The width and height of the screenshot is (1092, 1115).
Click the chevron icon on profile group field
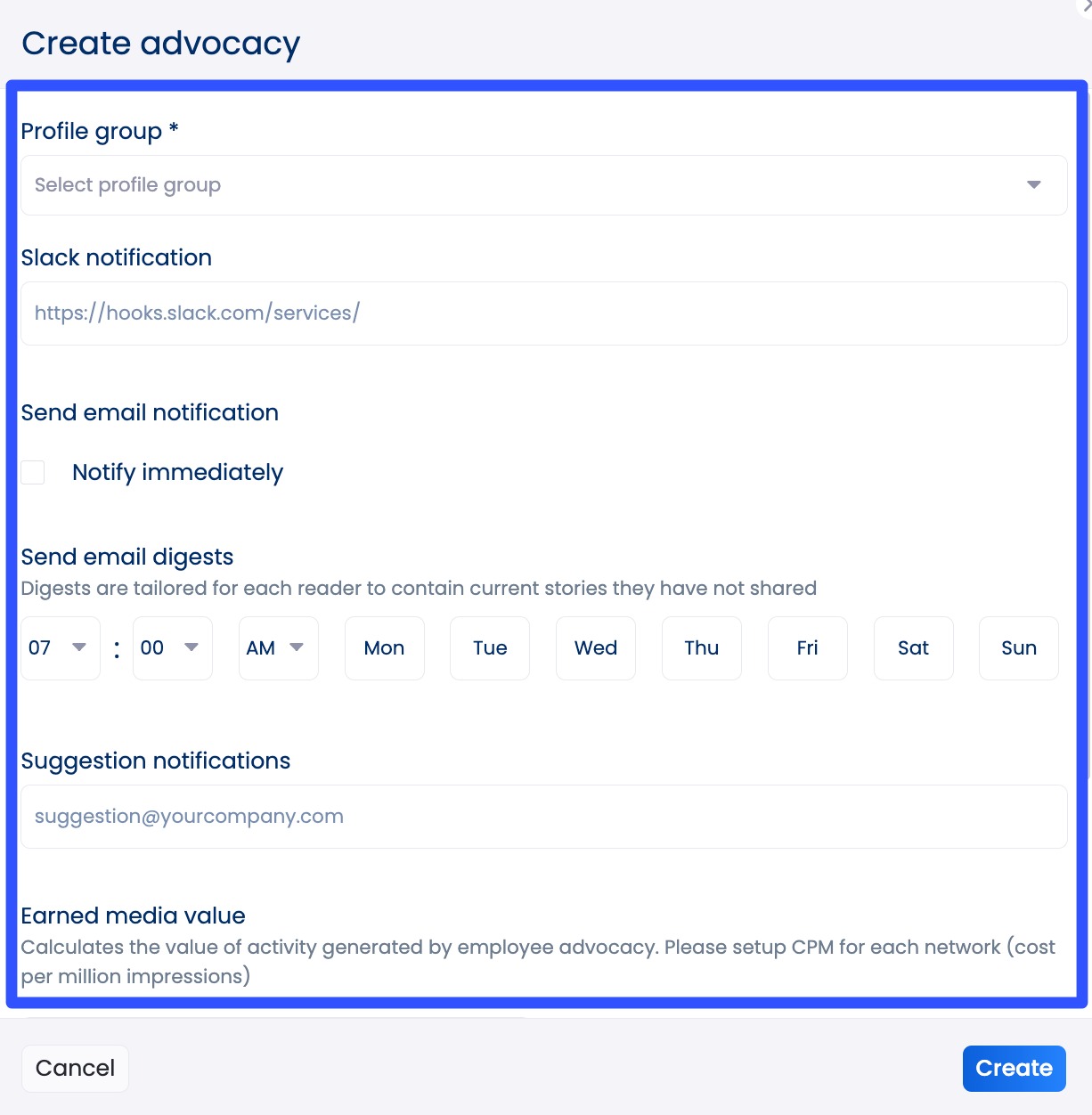pos(1033,185)
